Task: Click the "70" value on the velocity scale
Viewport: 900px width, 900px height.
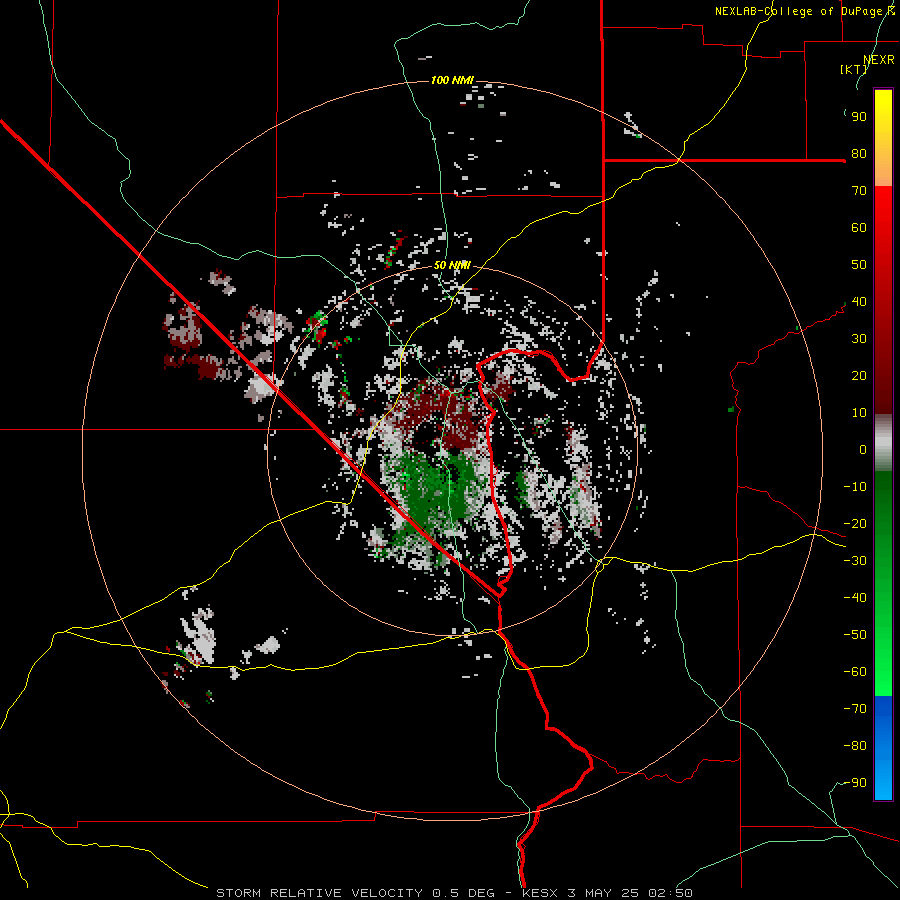Action: pyautogui.click(x=859, y=191)
